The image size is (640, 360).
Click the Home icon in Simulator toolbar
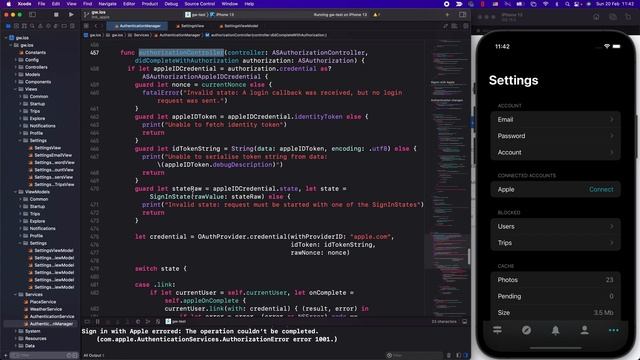tap(596, 17)
